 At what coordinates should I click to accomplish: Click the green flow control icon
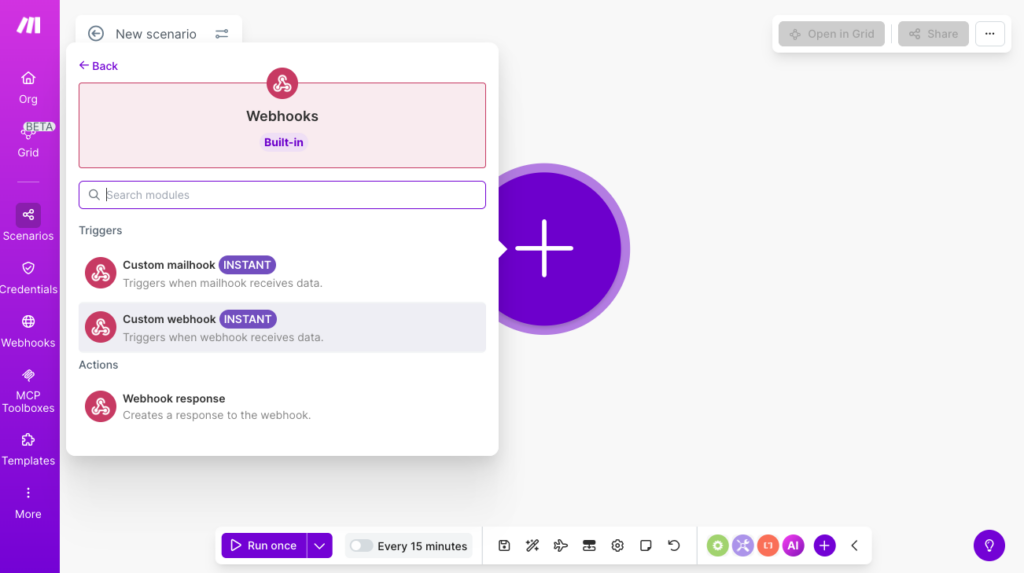point(717,546)
